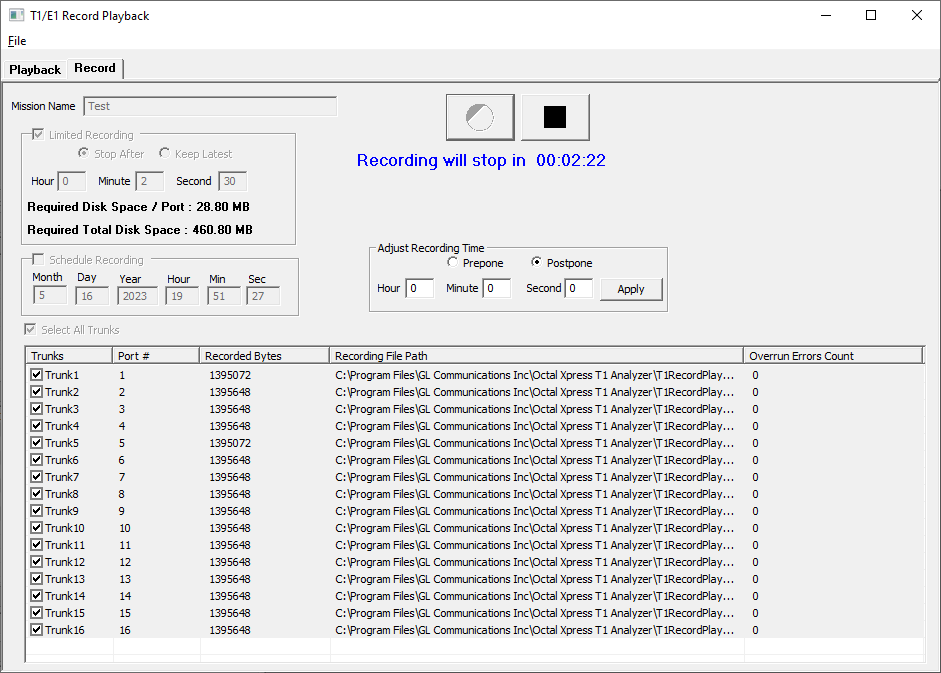Click Recorded Bytes value 1395072 for Trunk1

pos(230,375)
